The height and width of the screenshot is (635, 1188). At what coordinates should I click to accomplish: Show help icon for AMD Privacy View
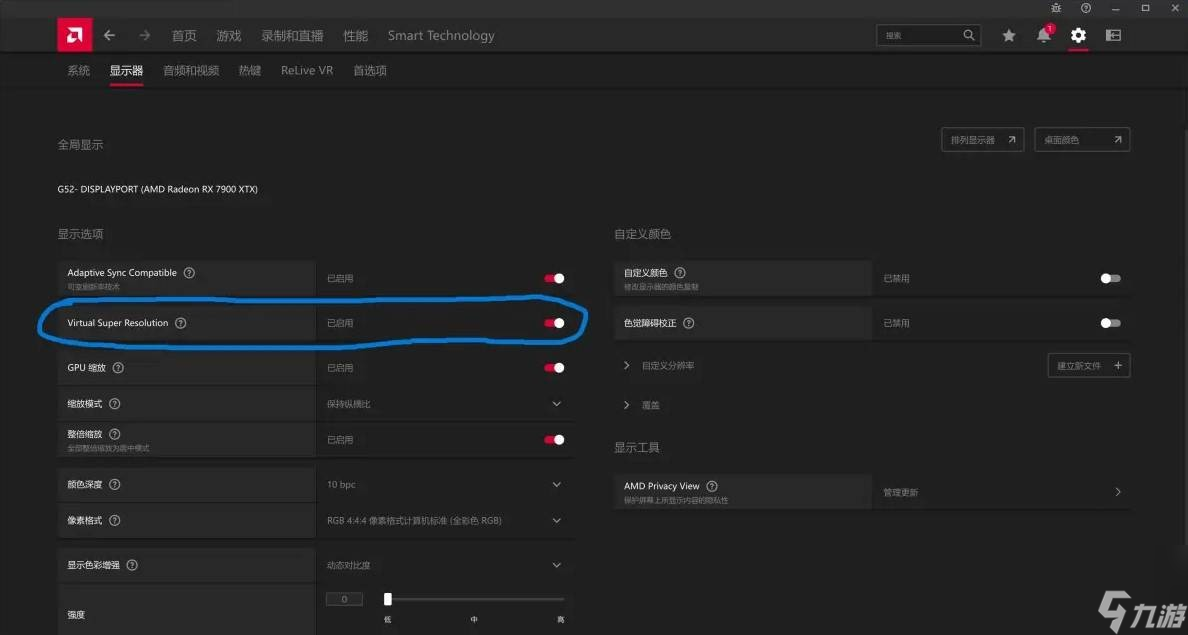[x=711, y=486]
